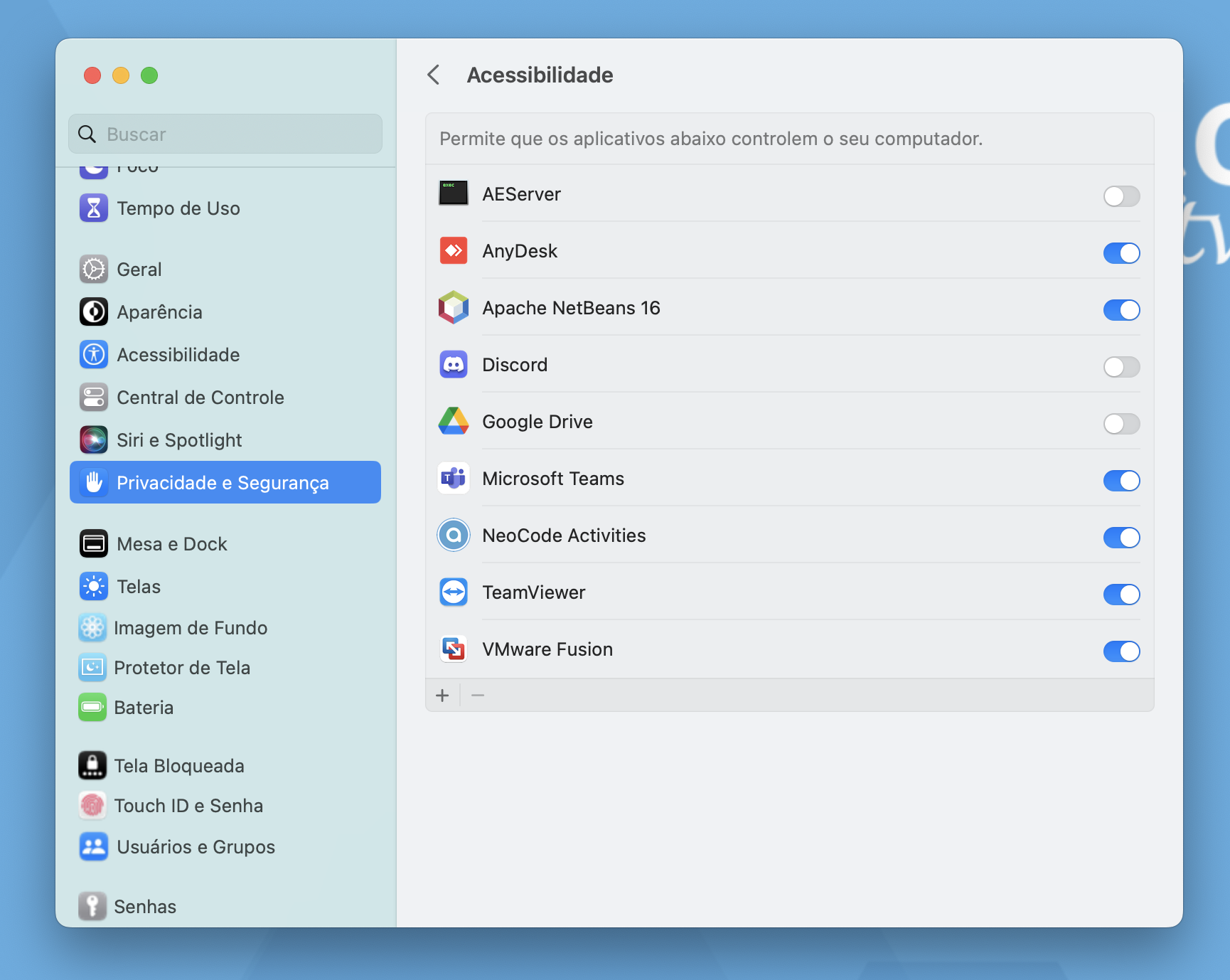The width and height of the screenshot is (1230, 980).
Task: Click the Central de Controle icon
Action: [94, 397]
